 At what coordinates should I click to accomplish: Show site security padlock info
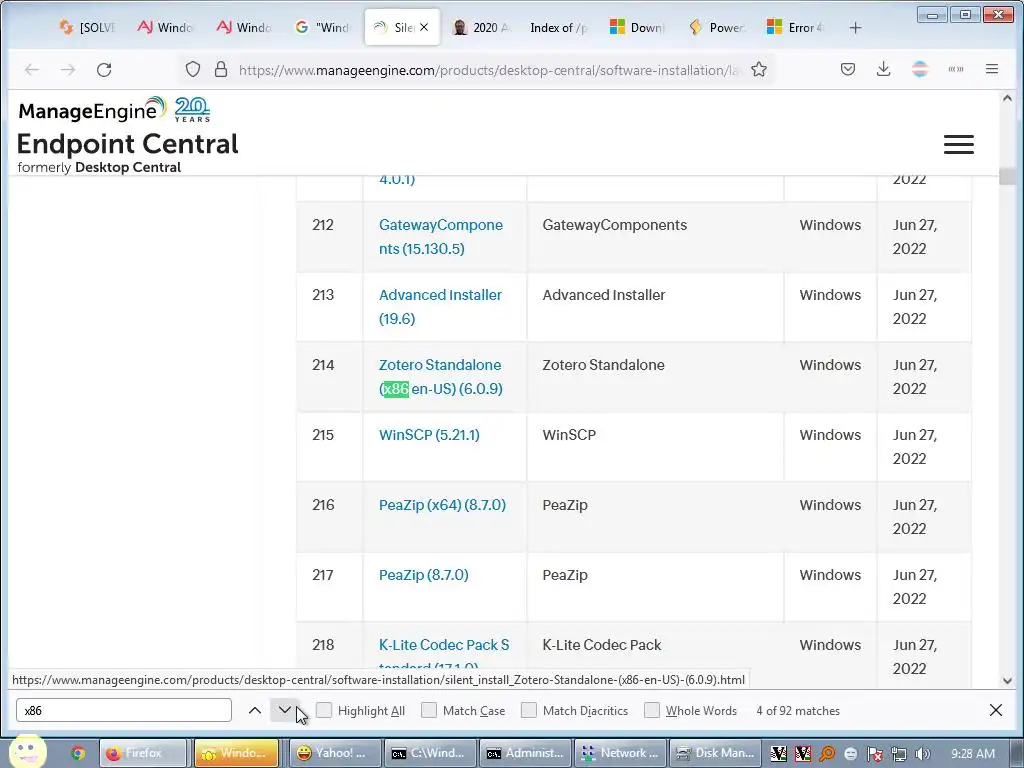[x=221, y=69]
